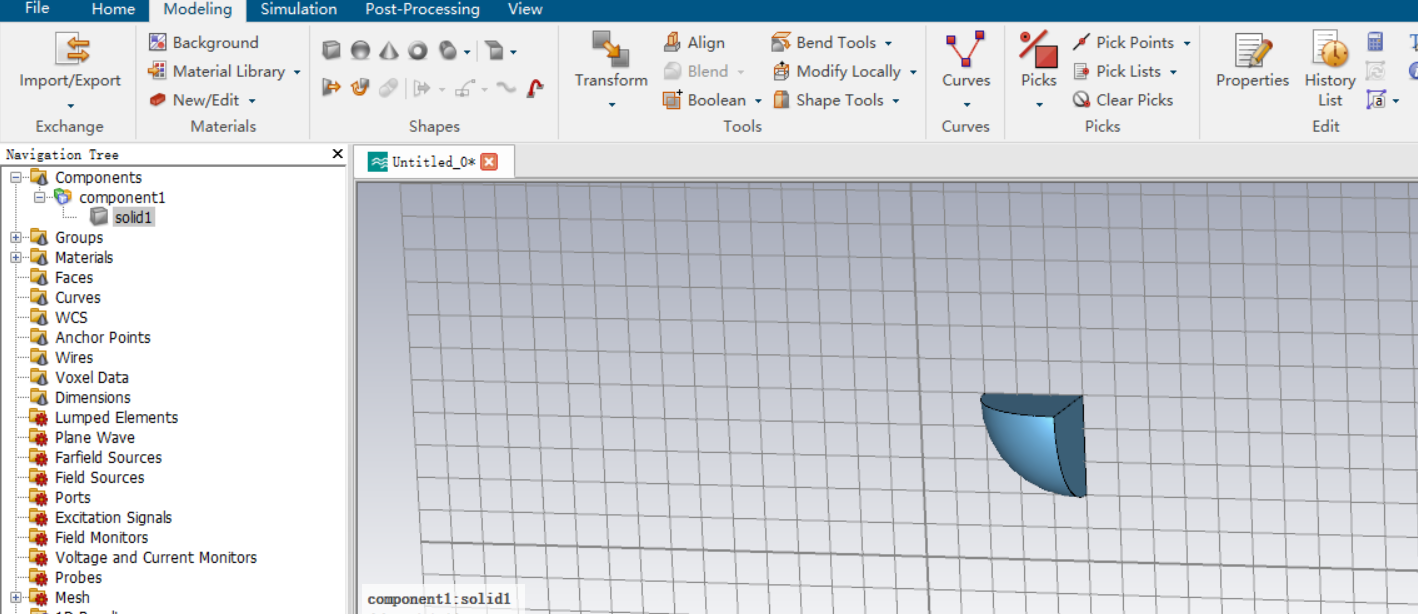
Task: Click Pick Points
Action: [1124, 42]
